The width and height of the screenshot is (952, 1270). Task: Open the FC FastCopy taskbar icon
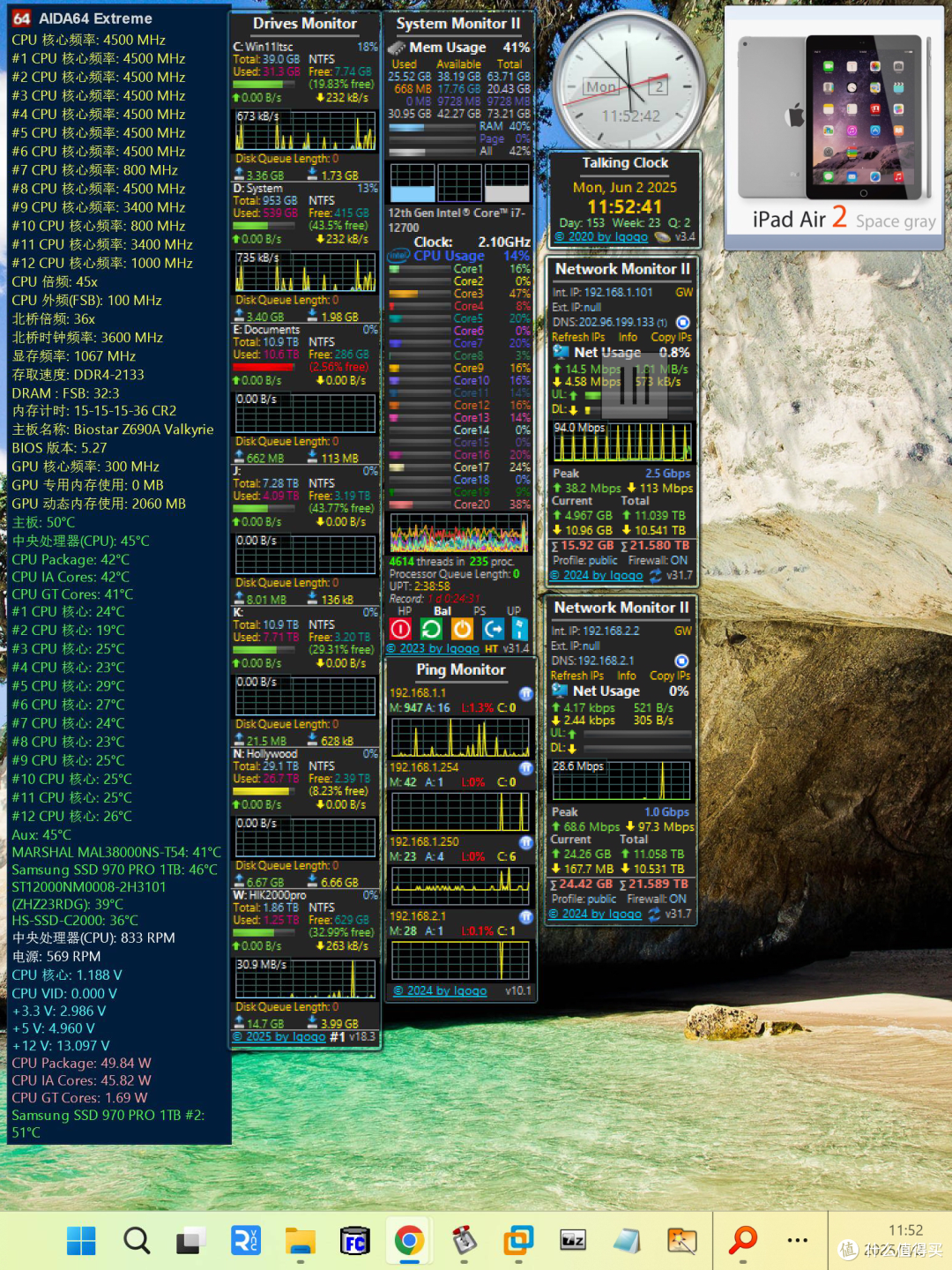tap(354, 1241)
